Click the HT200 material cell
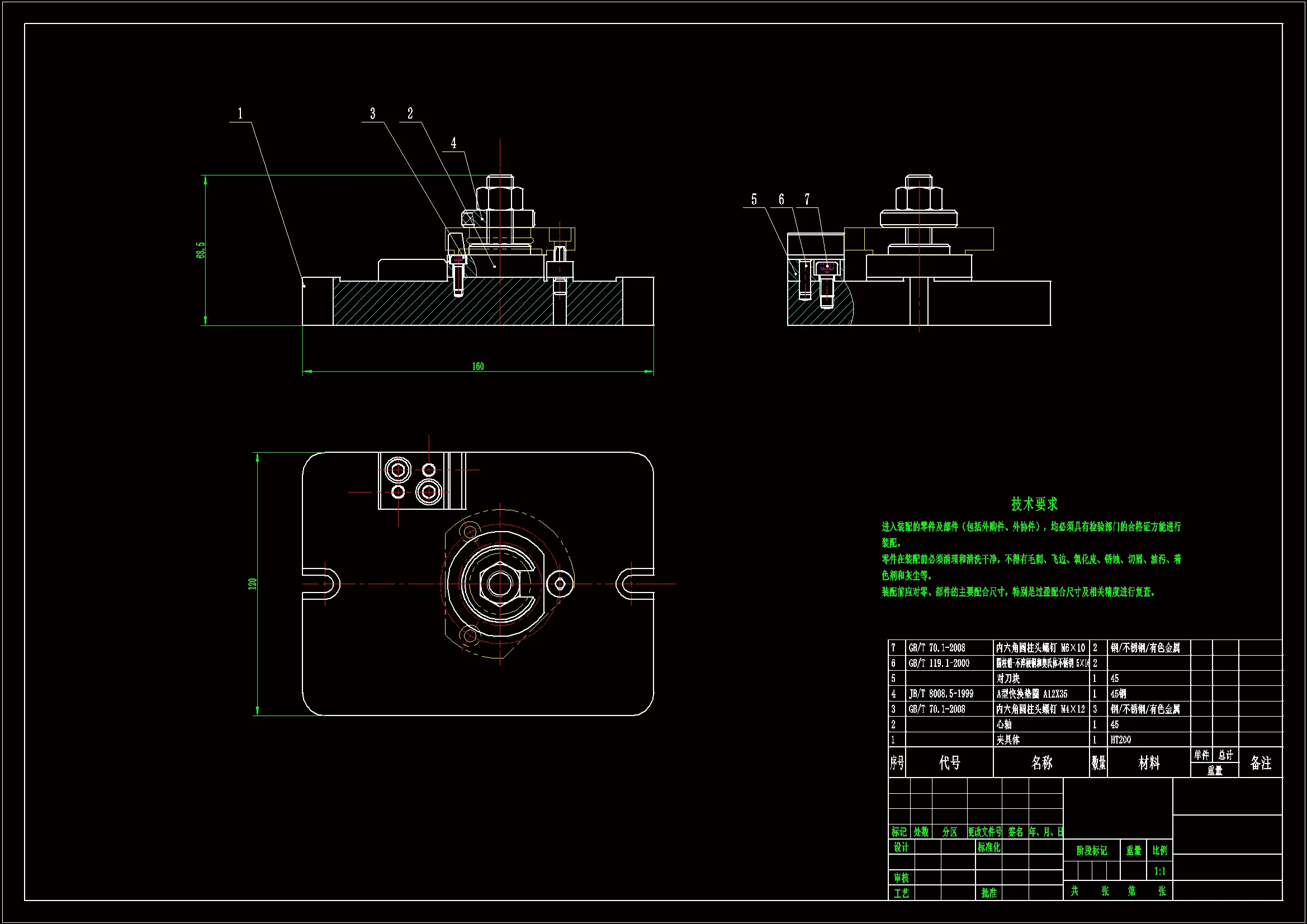This screenshot has height=924, width=1307. click(x=1120, y=740)
